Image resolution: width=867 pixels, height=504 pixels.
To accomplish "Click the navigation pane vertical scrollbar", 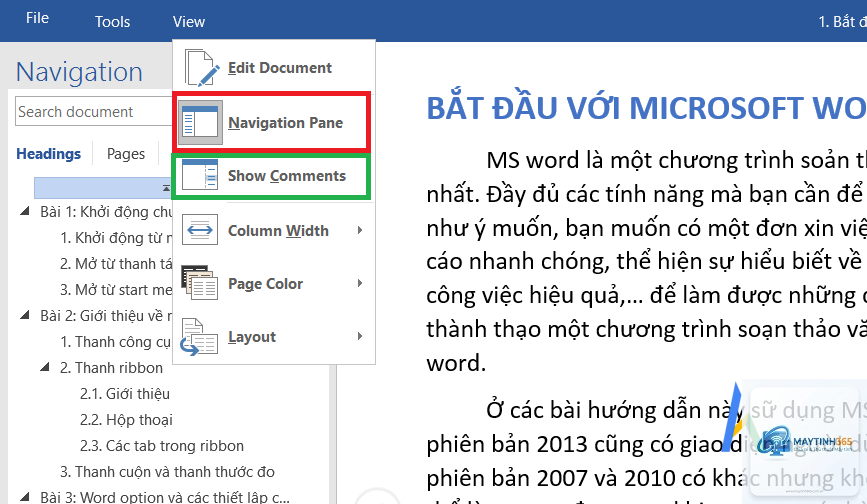I will point(333,434).
